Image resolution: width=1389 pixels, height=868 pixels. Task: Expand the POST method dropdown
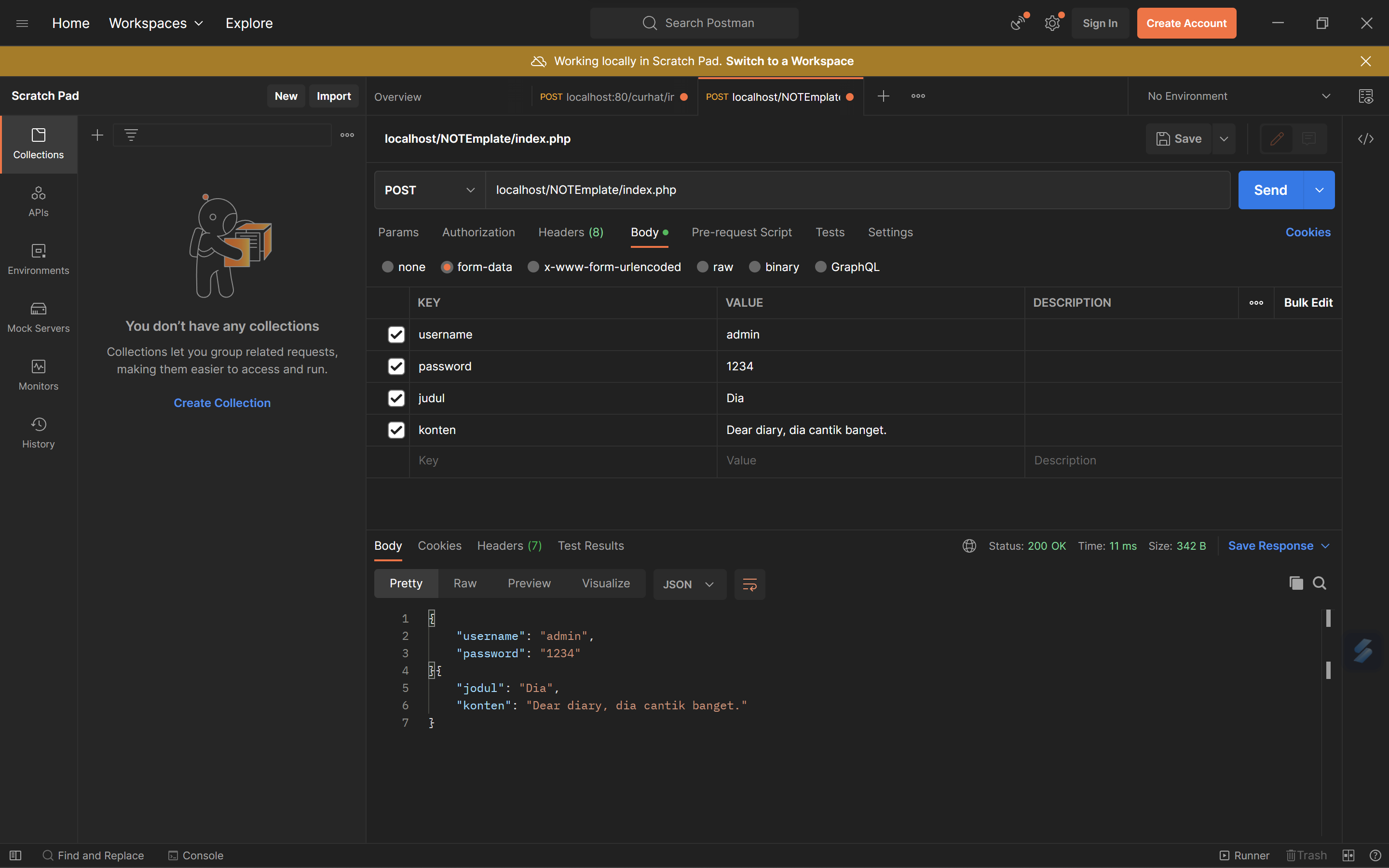(429, 190)
